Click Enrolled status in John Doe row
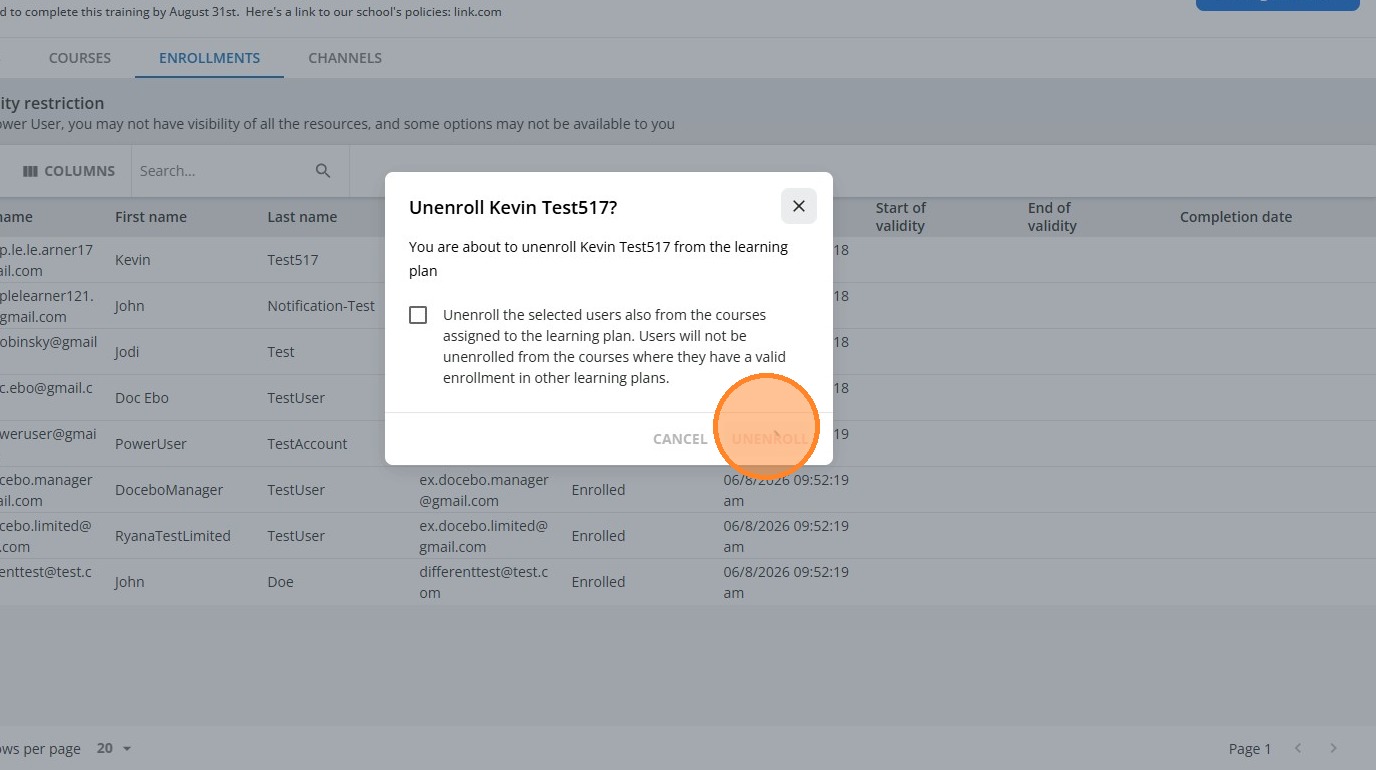This screenshot has width=1376, height=770. click(x=598, y=582)
